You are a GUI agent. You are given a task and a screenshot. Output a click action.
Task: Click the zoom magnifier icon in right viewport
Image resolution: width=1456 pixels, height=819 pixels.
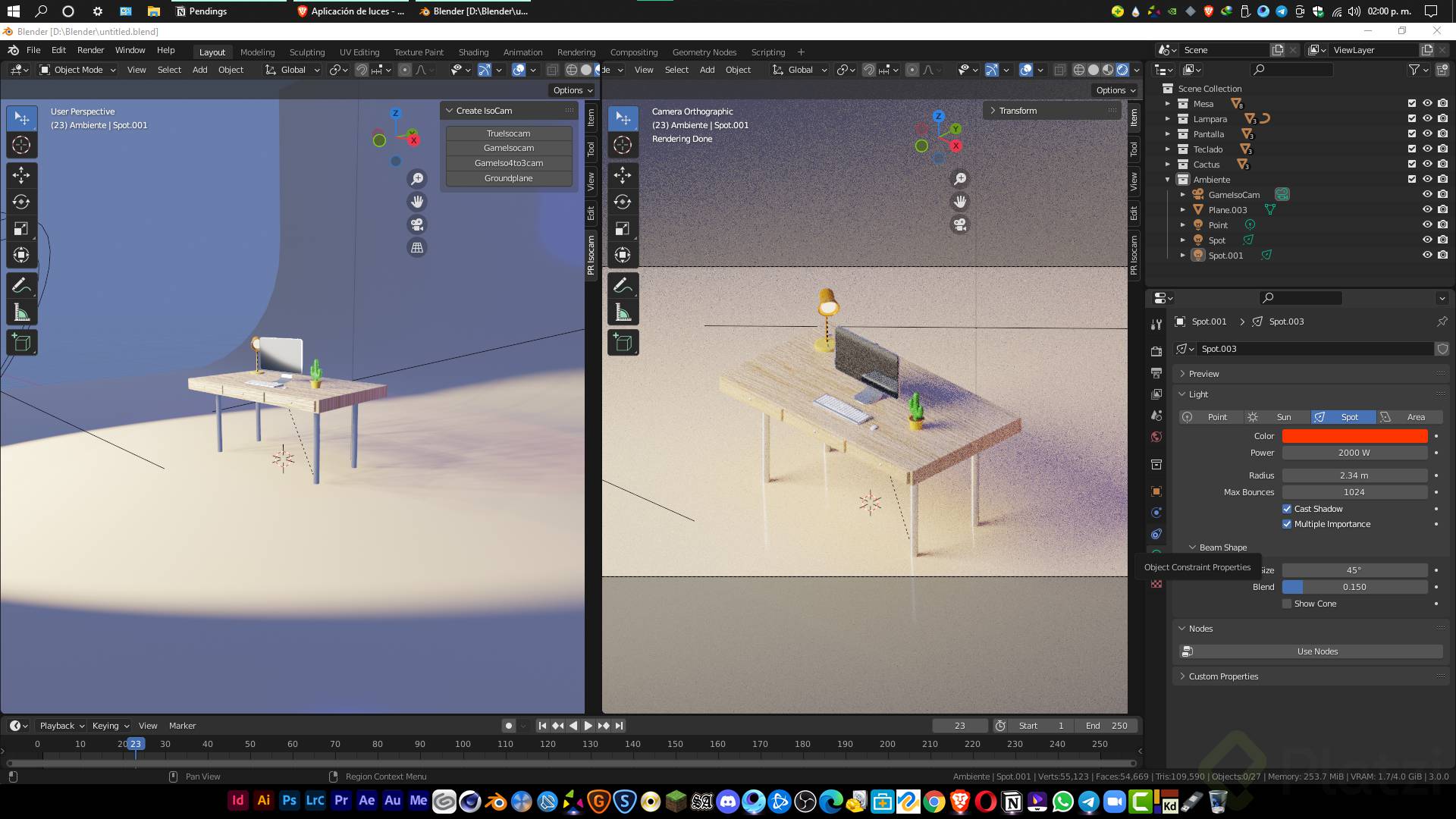959,179
